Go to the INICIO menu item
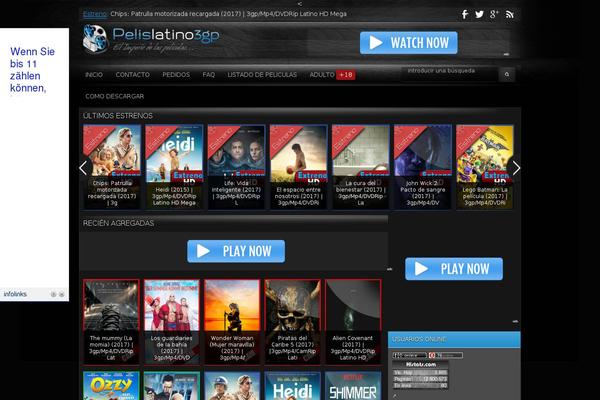Viewport: 600px width, 400px height. tap(94, 75)
